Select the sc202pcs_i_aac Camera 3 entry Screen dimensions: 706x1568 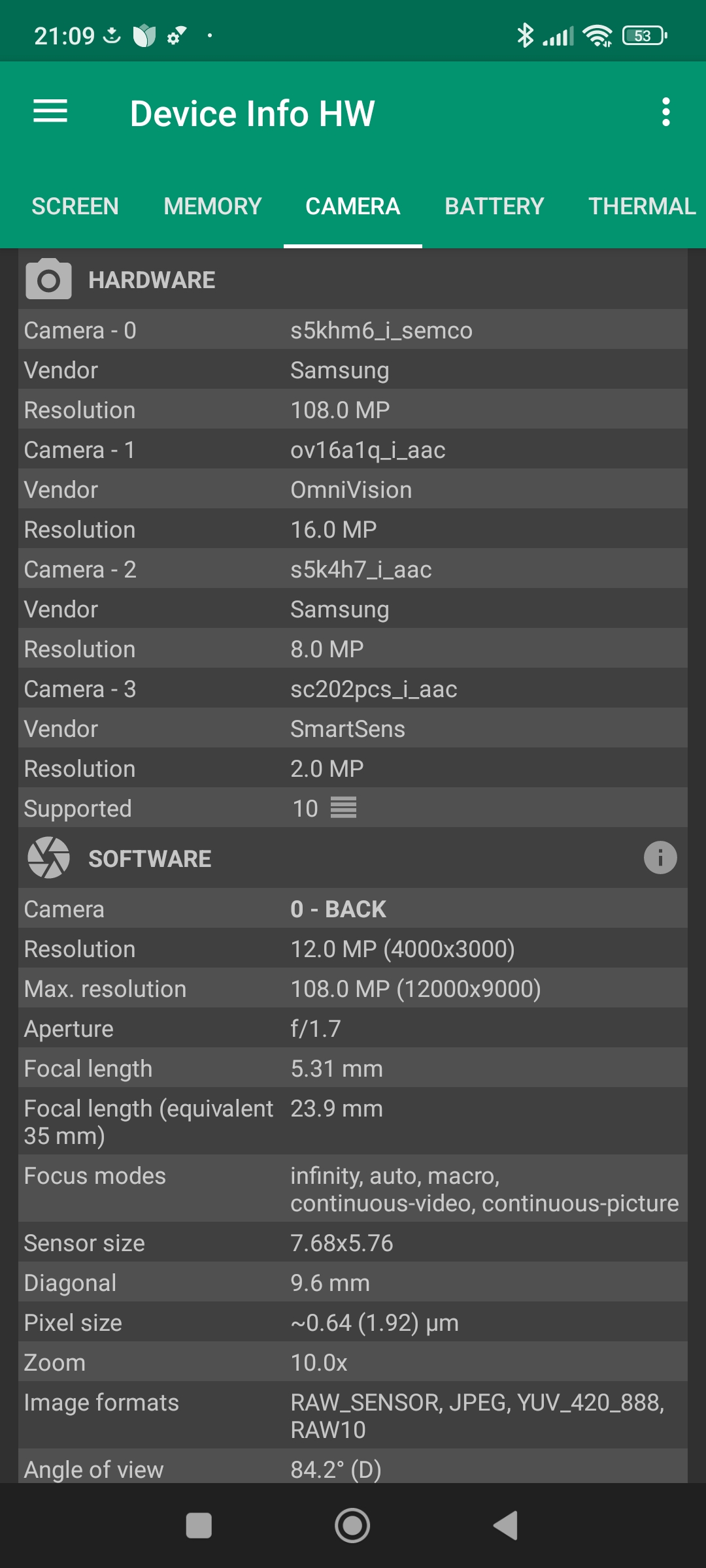pos(373,689)
